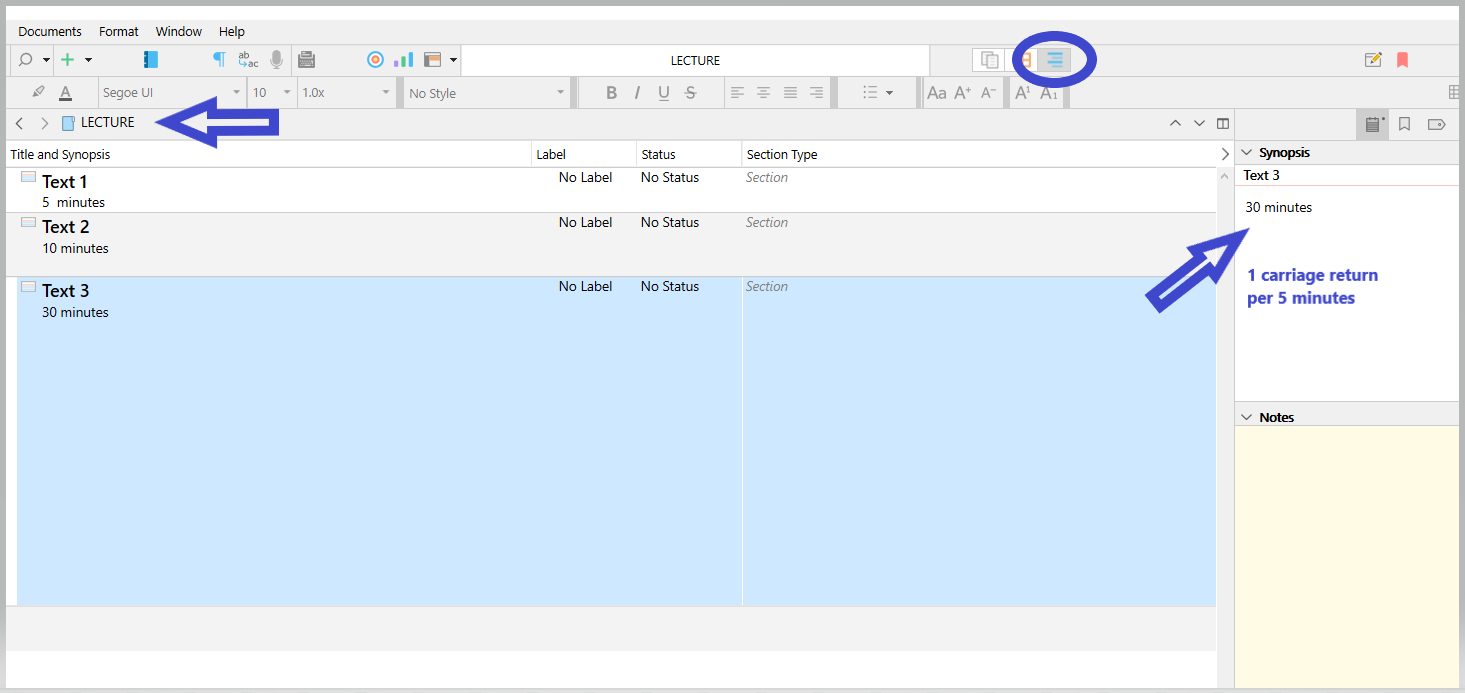Open the Bookmarks tab in Inspector
Viewport: 1465px width, 693px height.
click(1404, 125)
